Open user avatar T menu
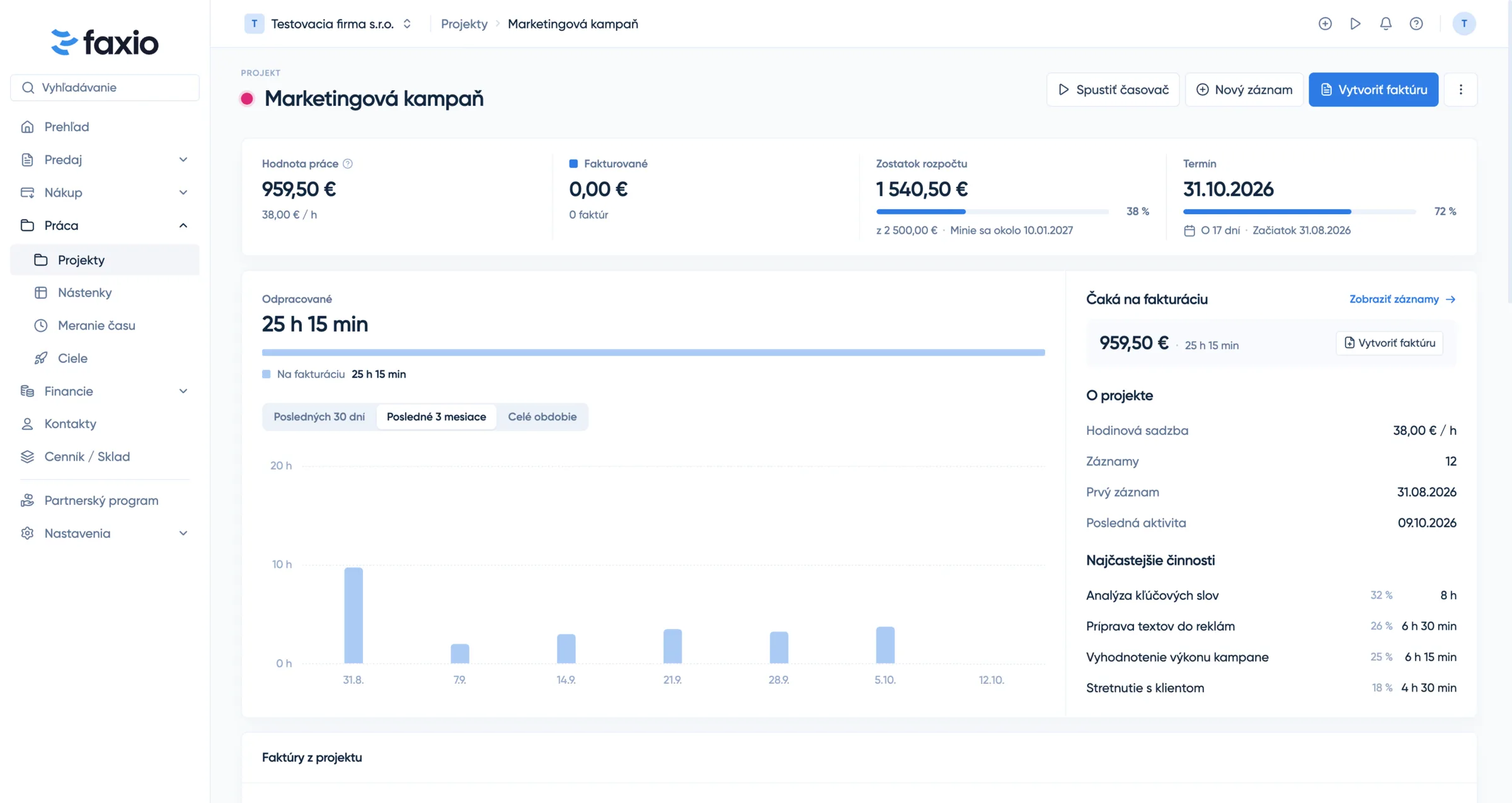 click(x=1463, y=23)
